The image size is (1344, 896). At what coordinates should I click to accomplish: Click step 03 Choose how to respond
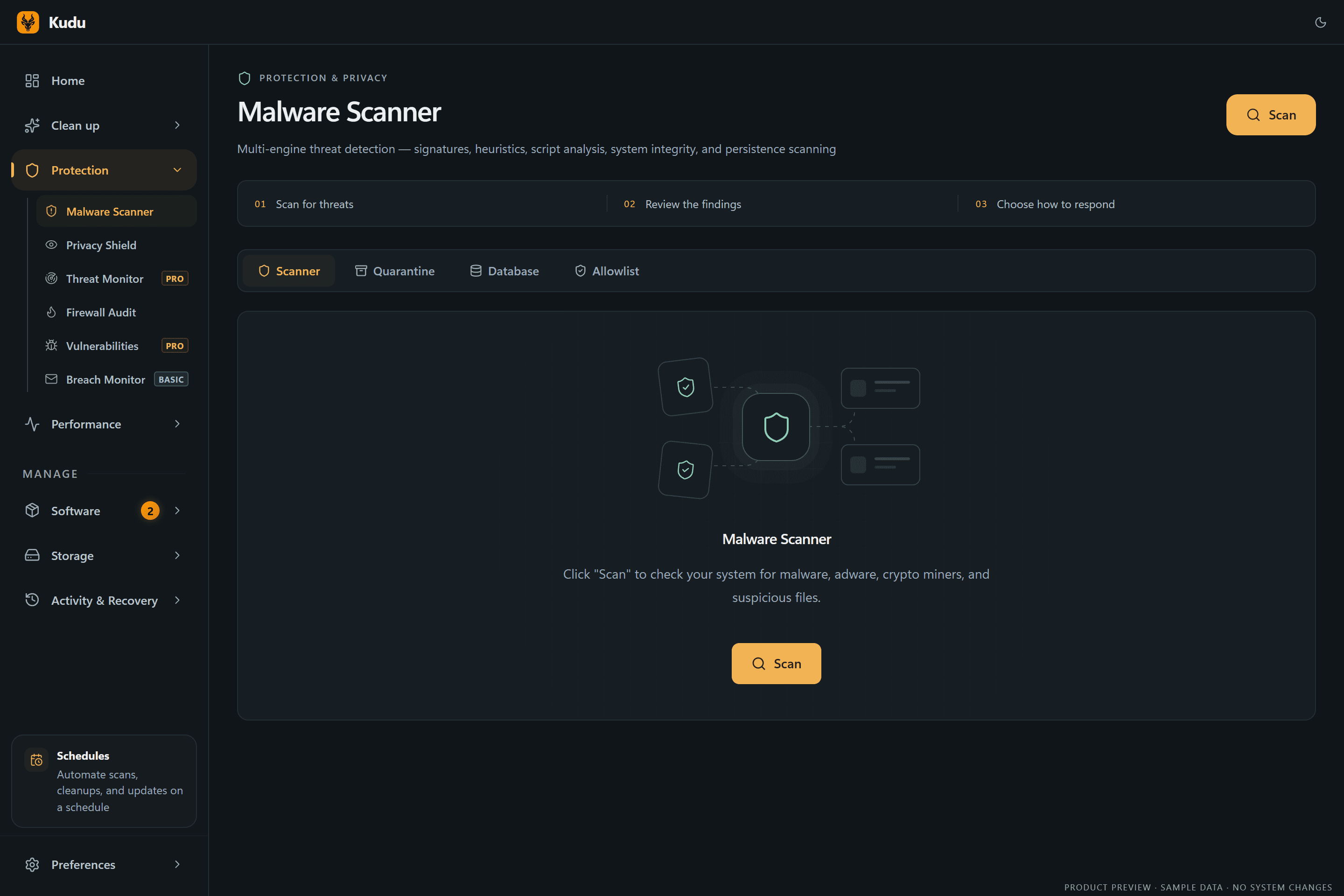tap(1045, 204)
